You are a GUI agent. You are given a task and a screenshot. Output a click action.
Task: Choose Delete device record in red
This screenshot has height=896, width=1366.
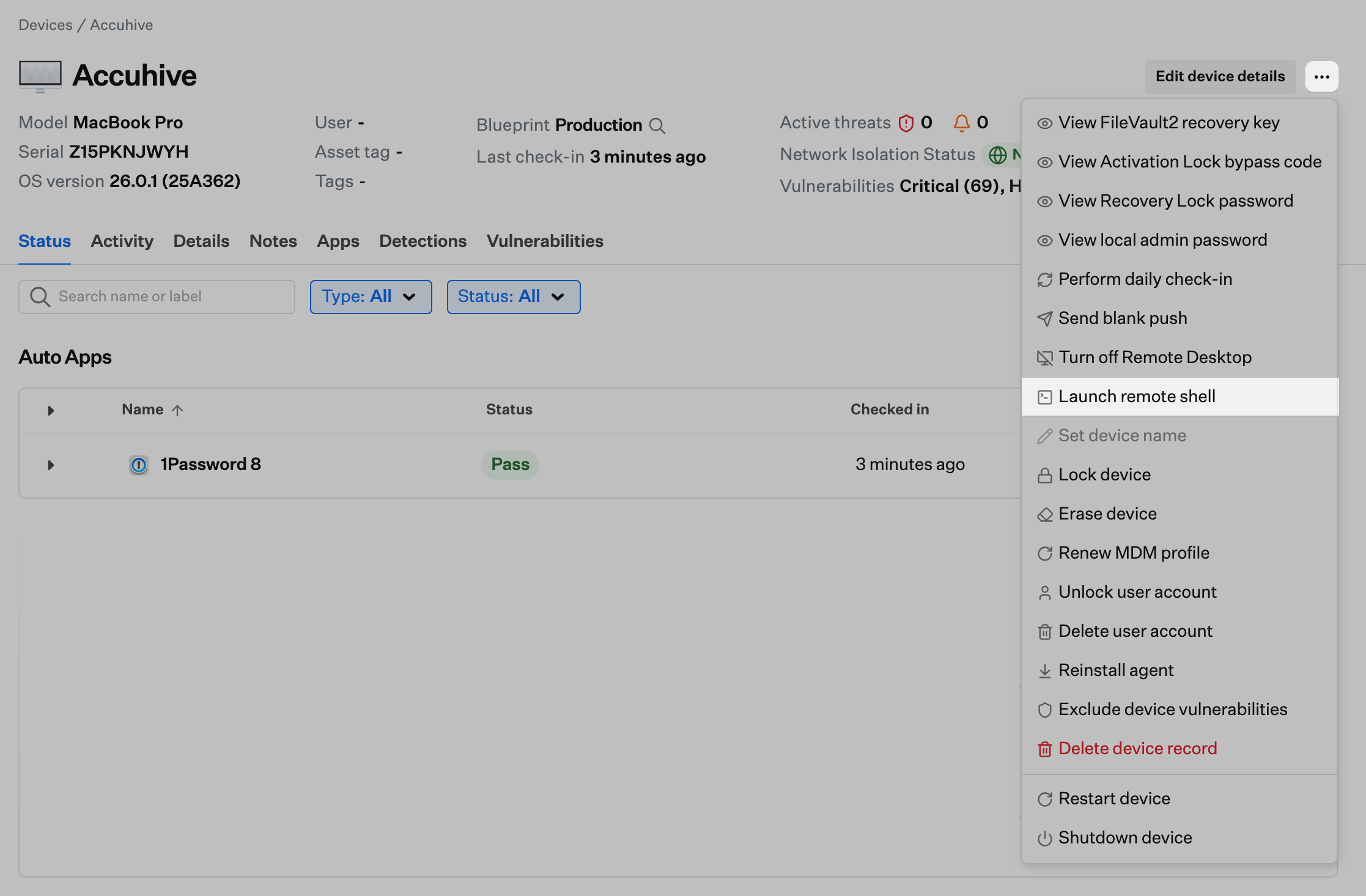[x=1179, y=749]
